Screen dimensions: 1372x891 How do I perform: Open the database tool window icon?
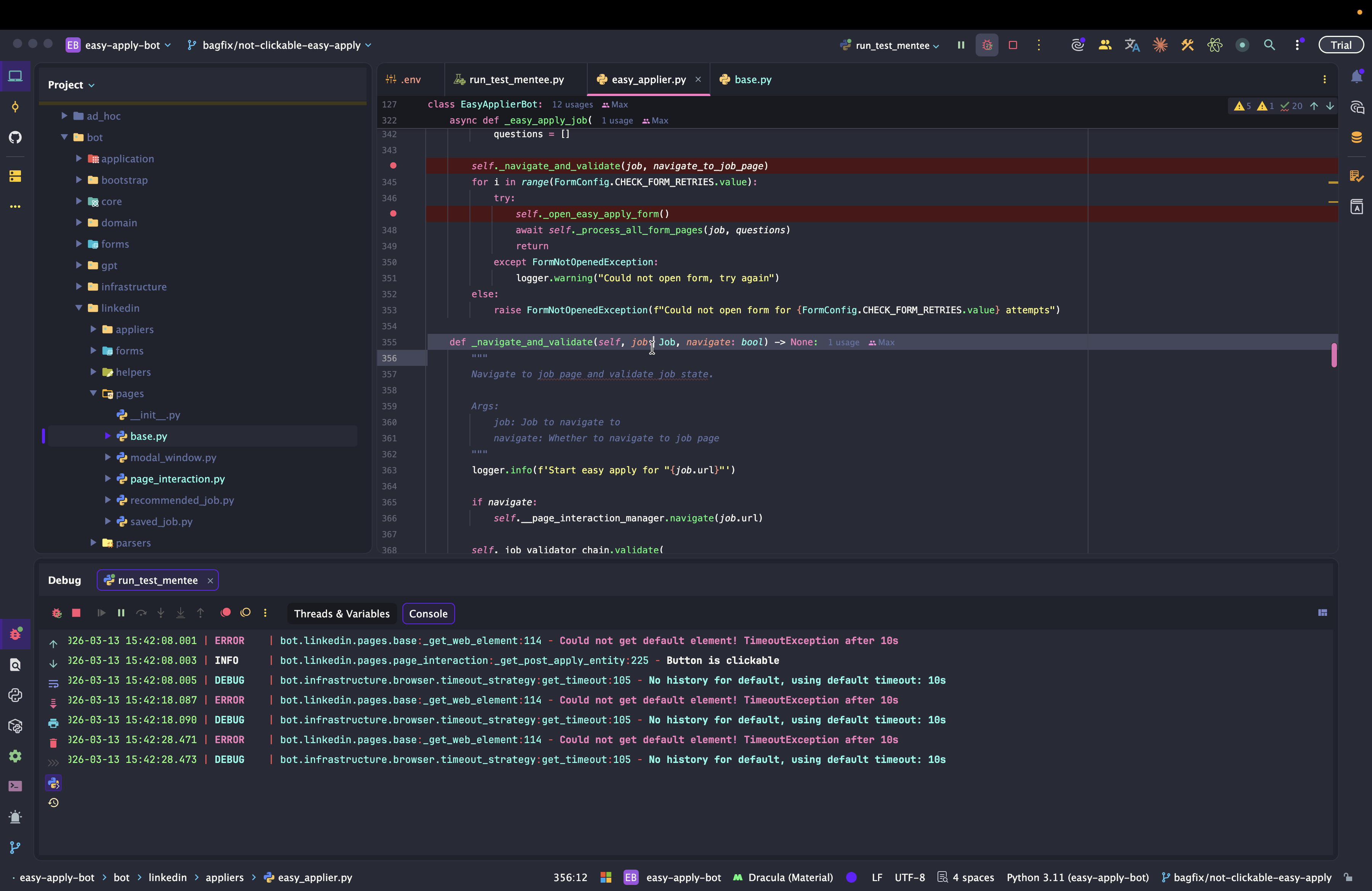1356,137
